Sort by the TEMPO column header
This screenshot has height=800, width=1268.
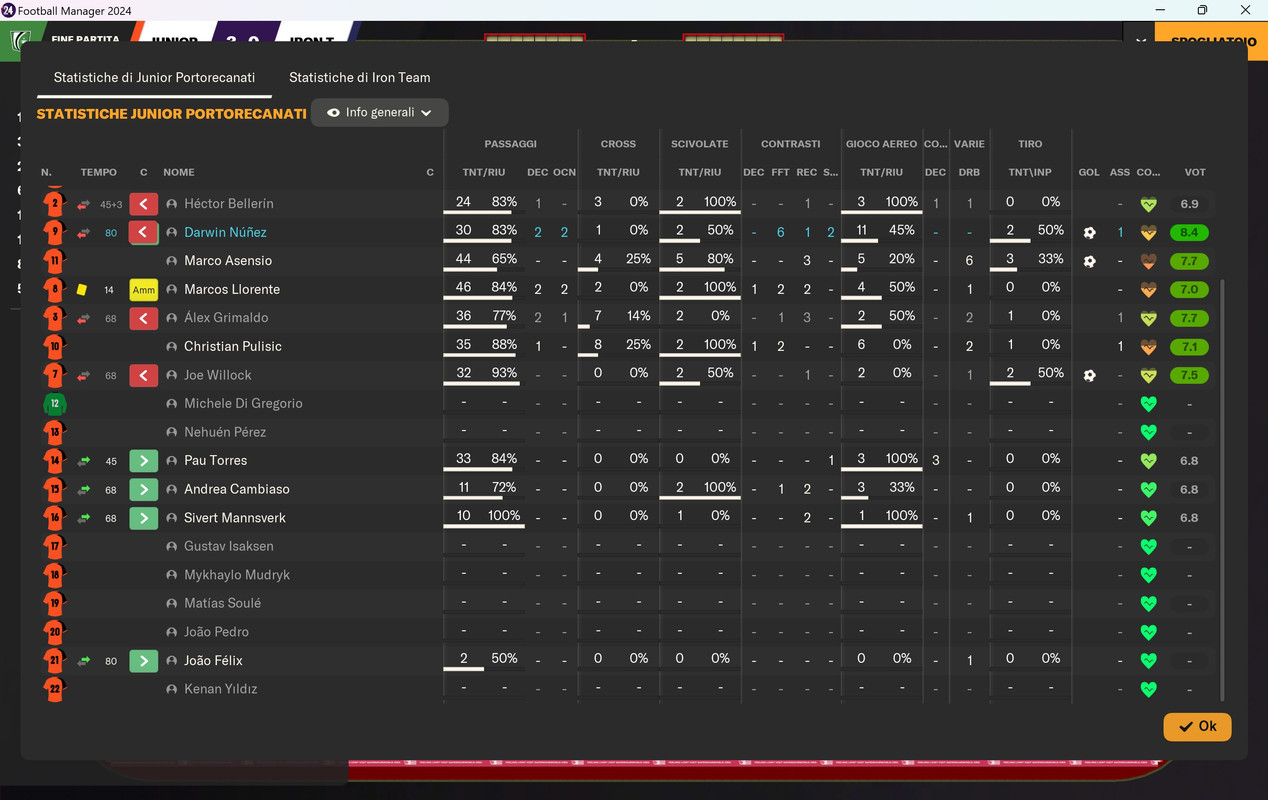(x=99, y=172)
